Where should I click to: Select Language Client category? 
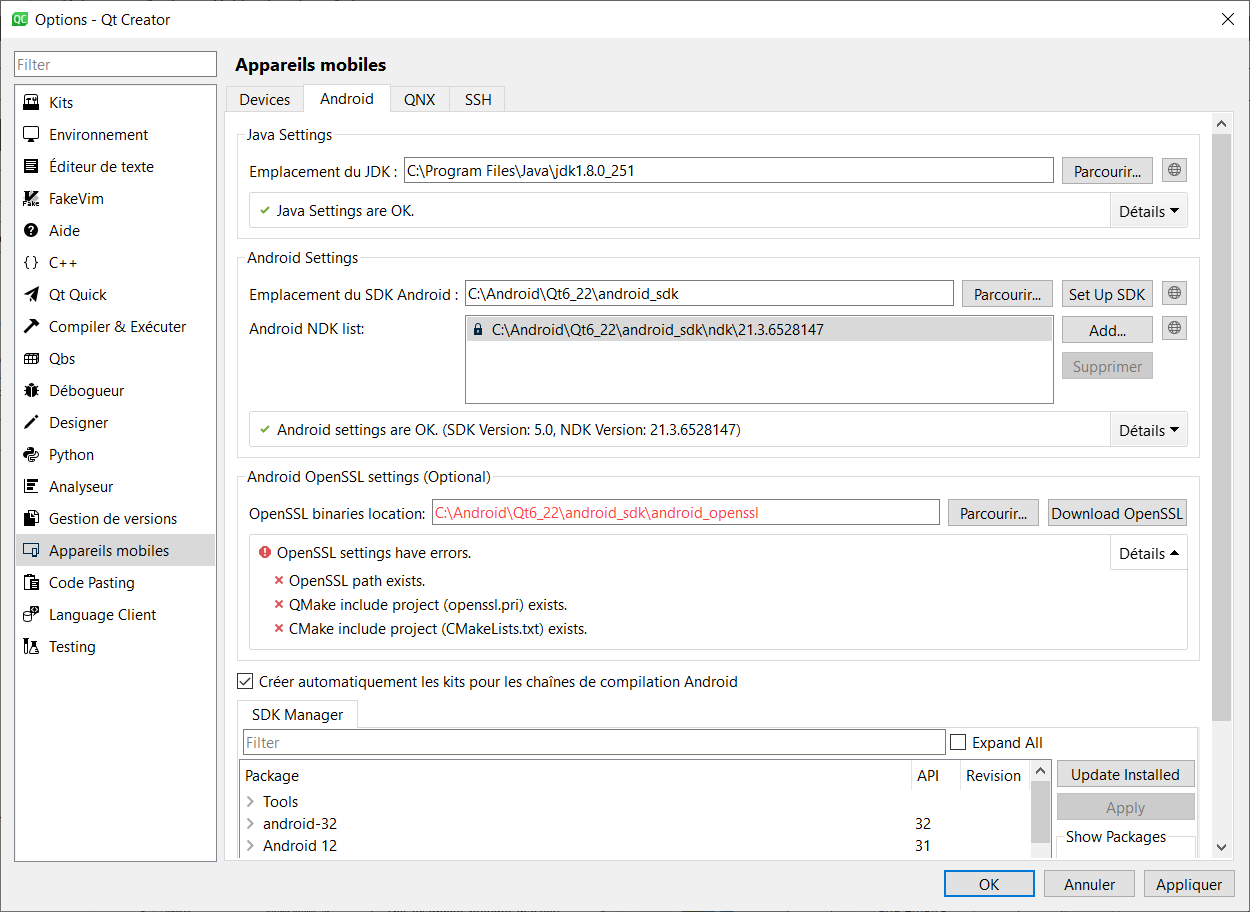click(x=115, y=615)
